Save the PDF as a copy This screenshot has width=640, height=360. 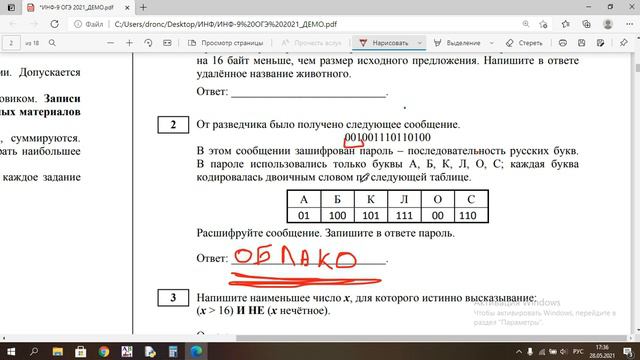600,43
